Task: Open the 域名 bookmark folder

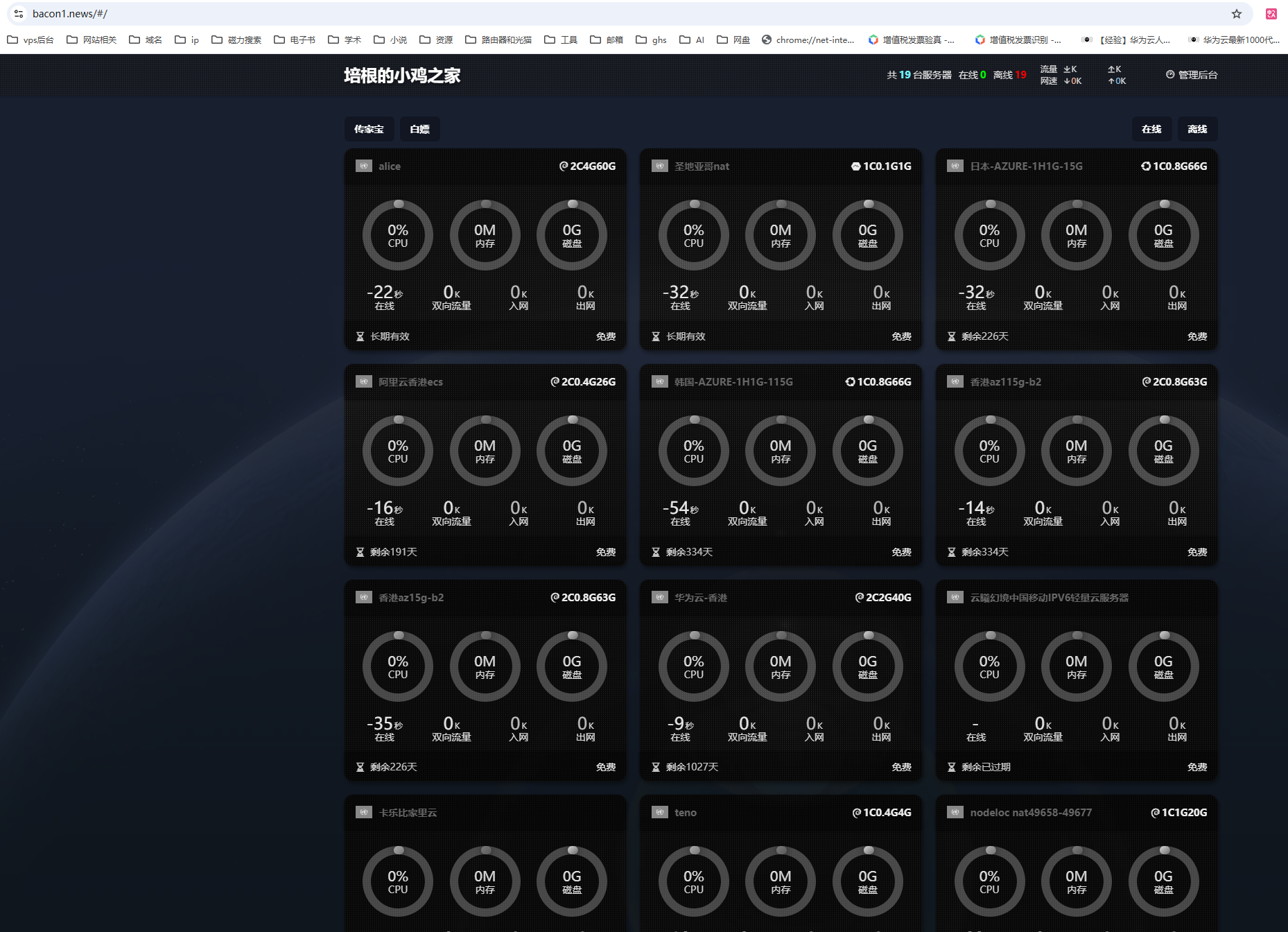Action: tap(146, 40)
